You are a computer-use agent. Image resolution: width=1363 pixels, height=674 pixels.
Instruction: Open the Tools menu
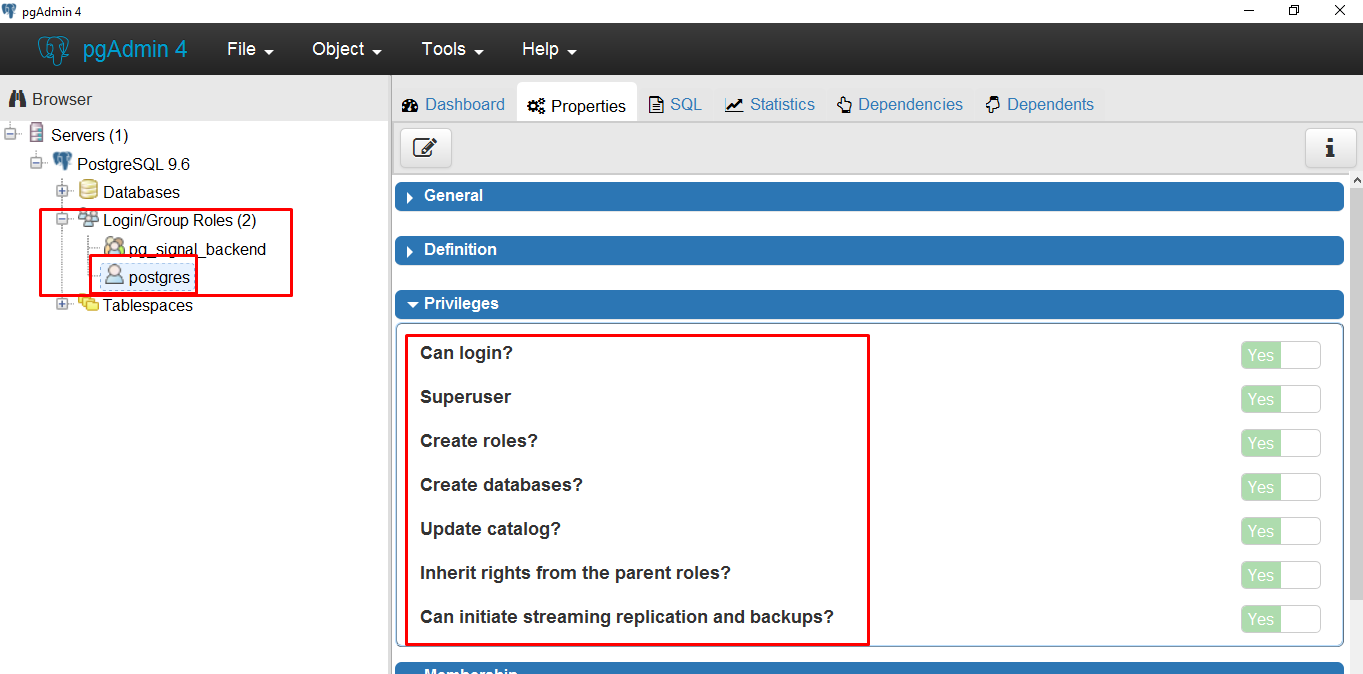452,49
